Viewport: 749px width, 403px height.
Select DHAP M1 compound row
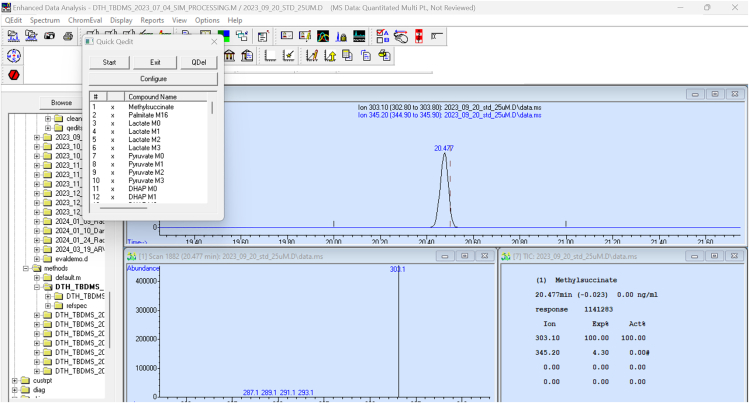pos(142,197)
